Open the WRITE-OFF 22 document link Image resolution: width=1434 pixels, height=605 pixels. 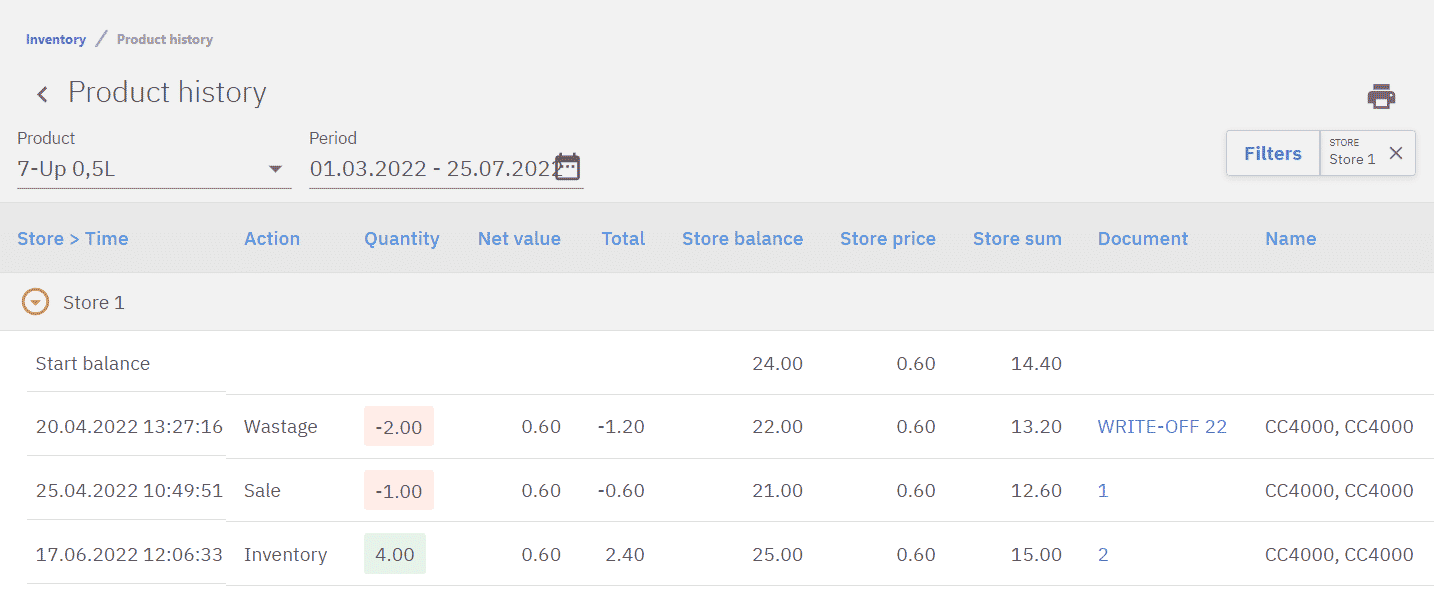(1162, 427)
